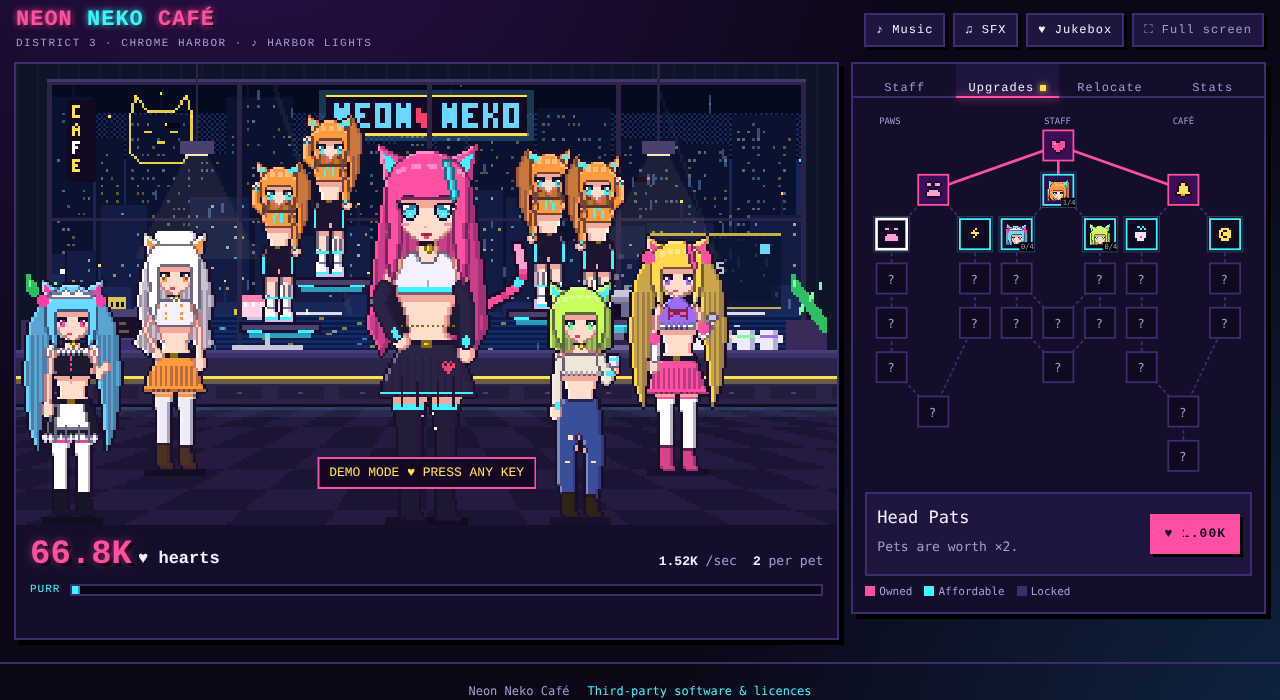Click the bottom-most locked node in Café branch
The height and width of the screenshot is (700, 1280).
click(x=1183, y=456)
